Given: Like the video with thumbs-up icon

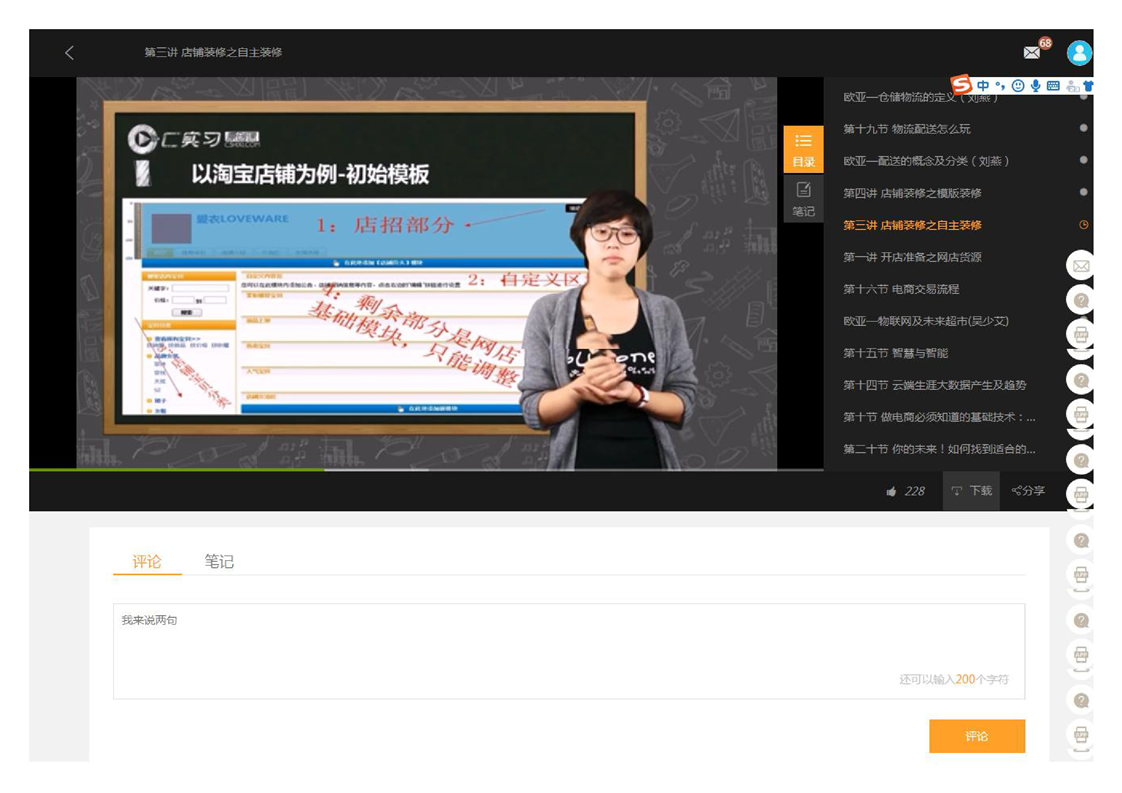Looking at the screenshot, I should (x=891, y=491).
